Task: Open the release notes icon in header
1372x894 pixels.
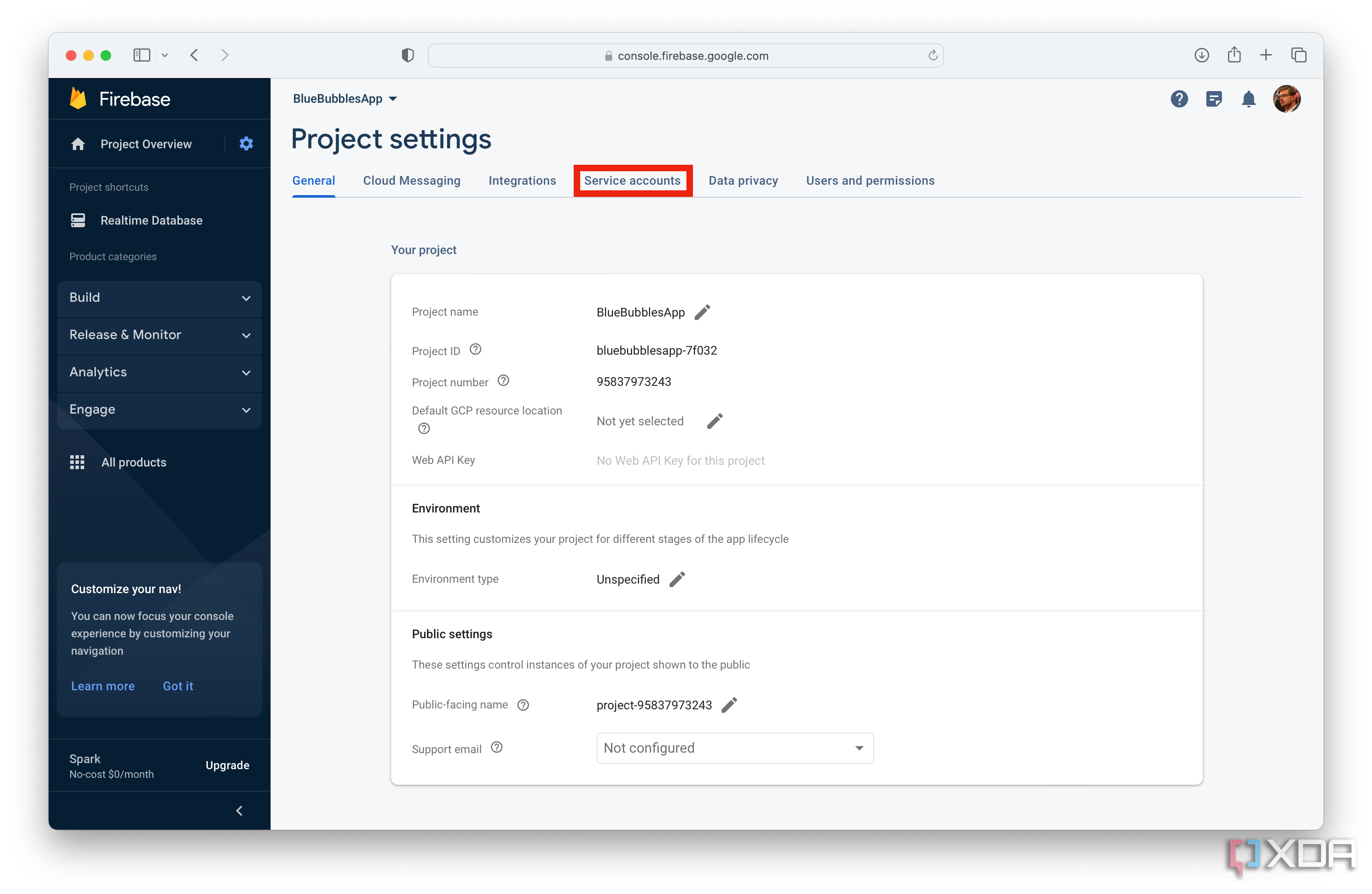Action: point(1213,99)
